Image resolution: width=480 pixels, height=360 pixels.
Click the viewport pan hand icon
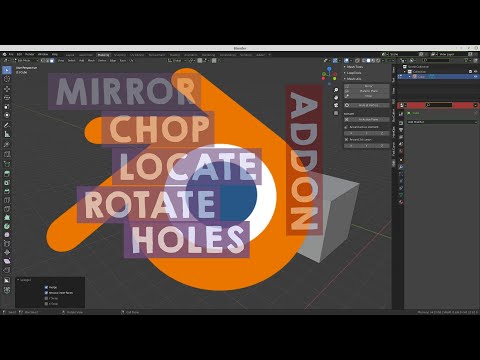pyautogui.click(x=336, y=98)
